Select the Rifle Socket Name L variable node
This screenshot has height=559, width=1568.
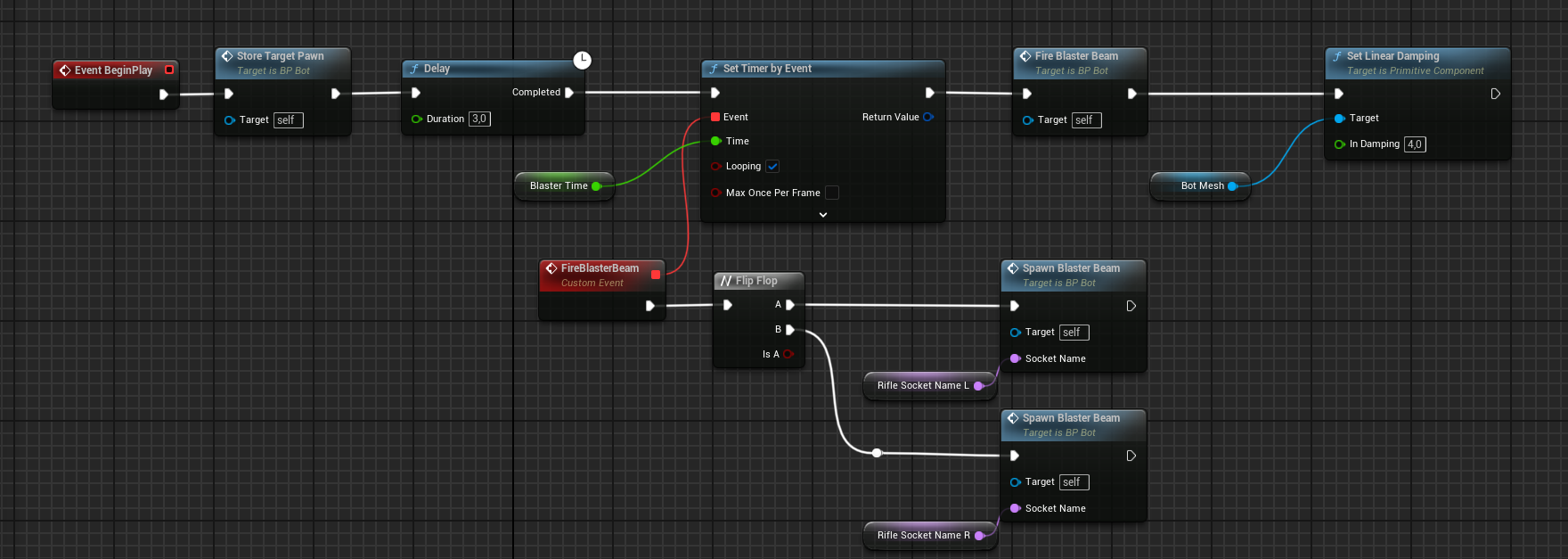922,385
